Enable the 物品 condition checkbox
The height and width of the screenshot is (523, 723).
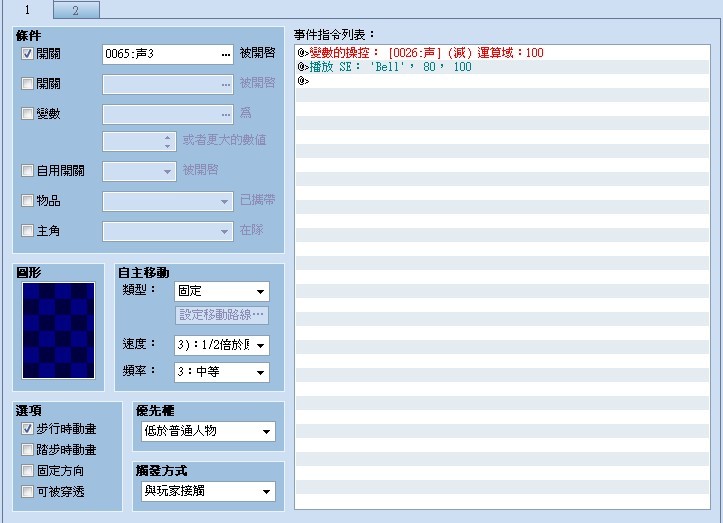(27, 201)
